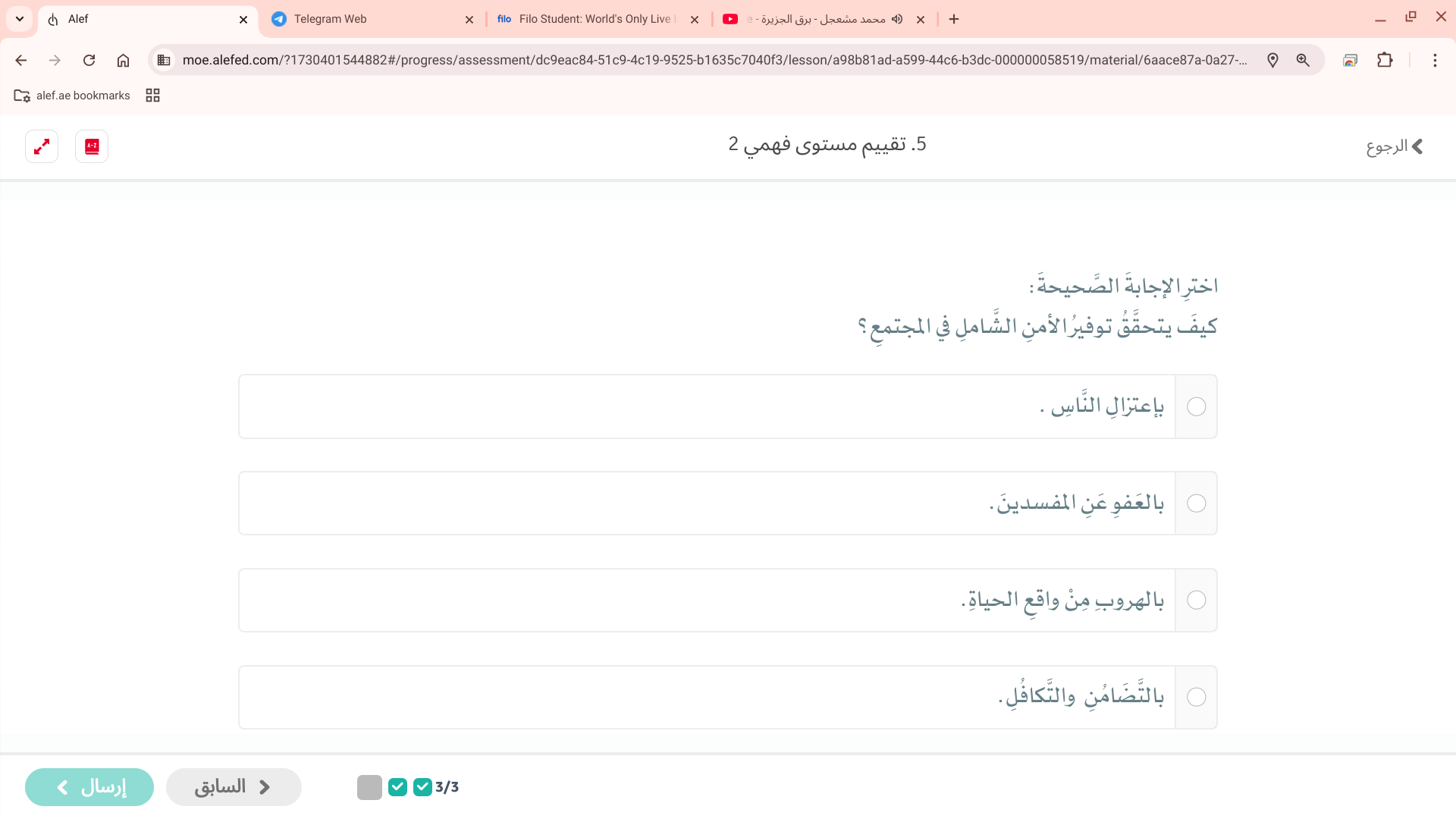The height and width of the screenshot is (819, 1456).
Task: Mute the audio icon on YouTube tab
Action: click(x=897, y=19)
